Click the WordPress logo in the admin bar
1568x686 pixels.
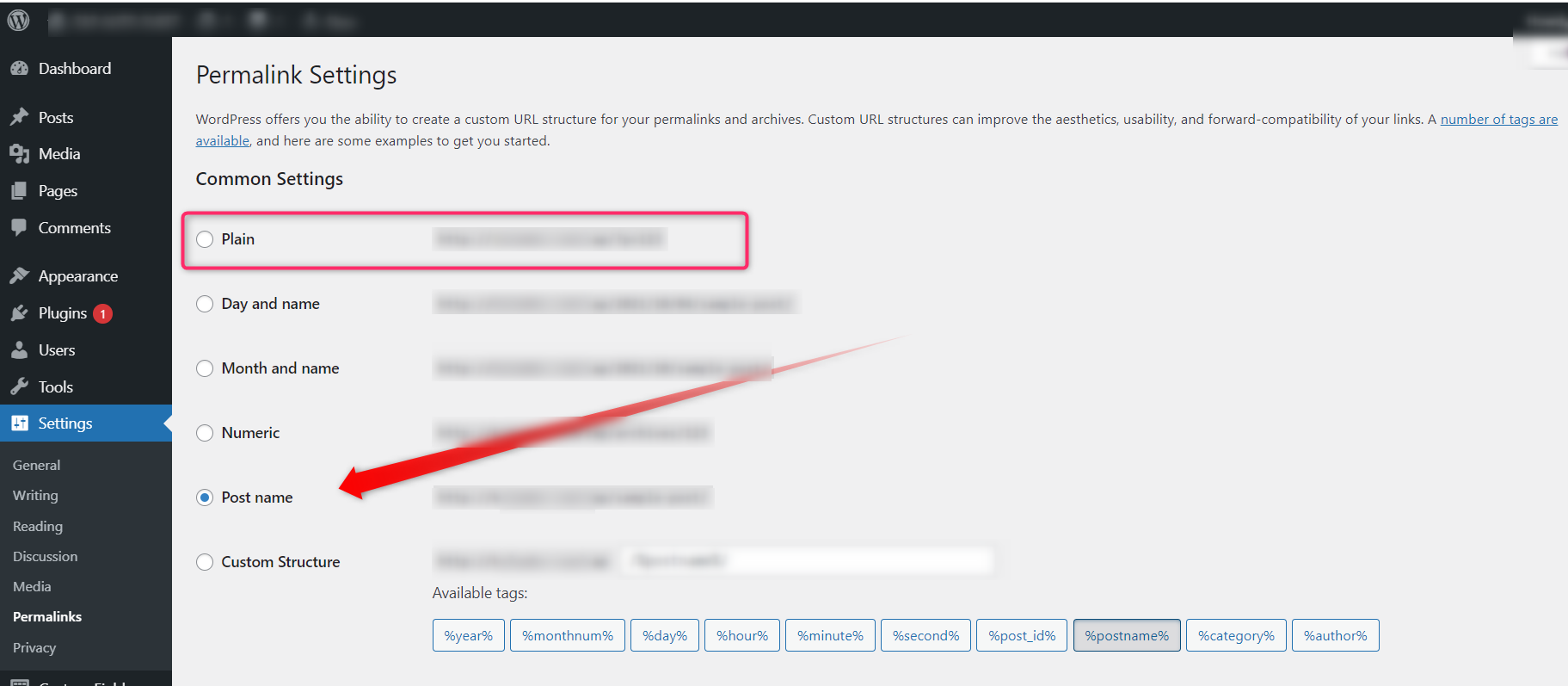click(x=18, y=20)
